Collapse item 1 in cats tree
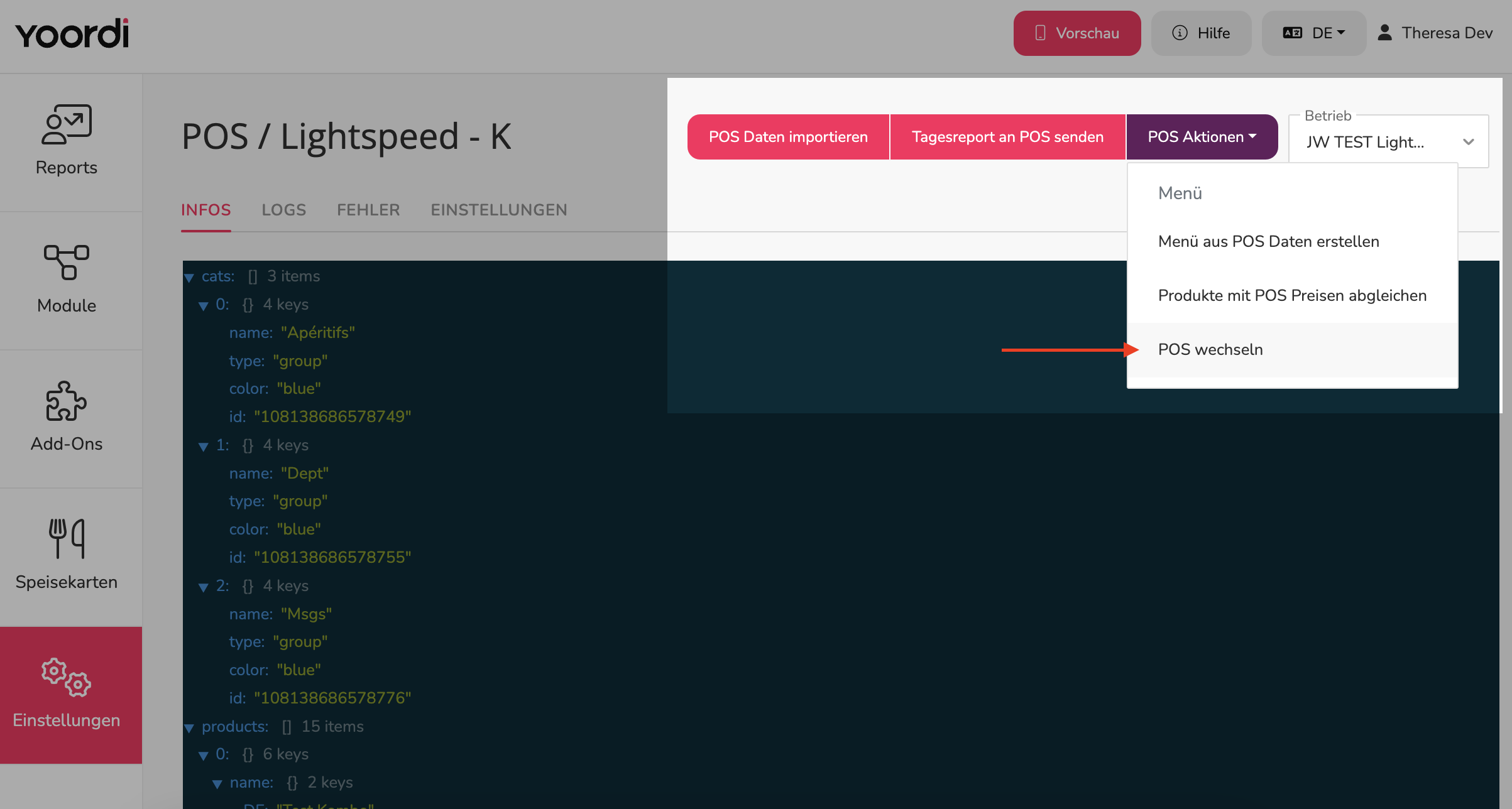The image size is (1512, 809). click(203, 446)
